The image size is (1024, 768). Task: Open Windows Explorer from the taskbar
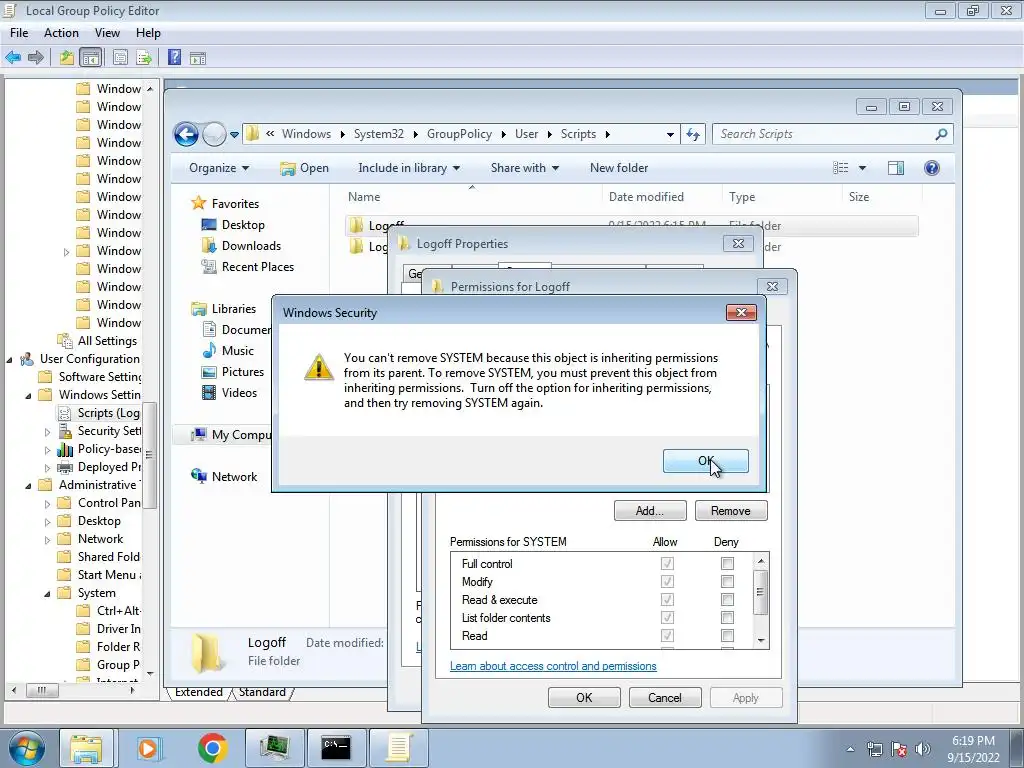click(x=86, y=748)
